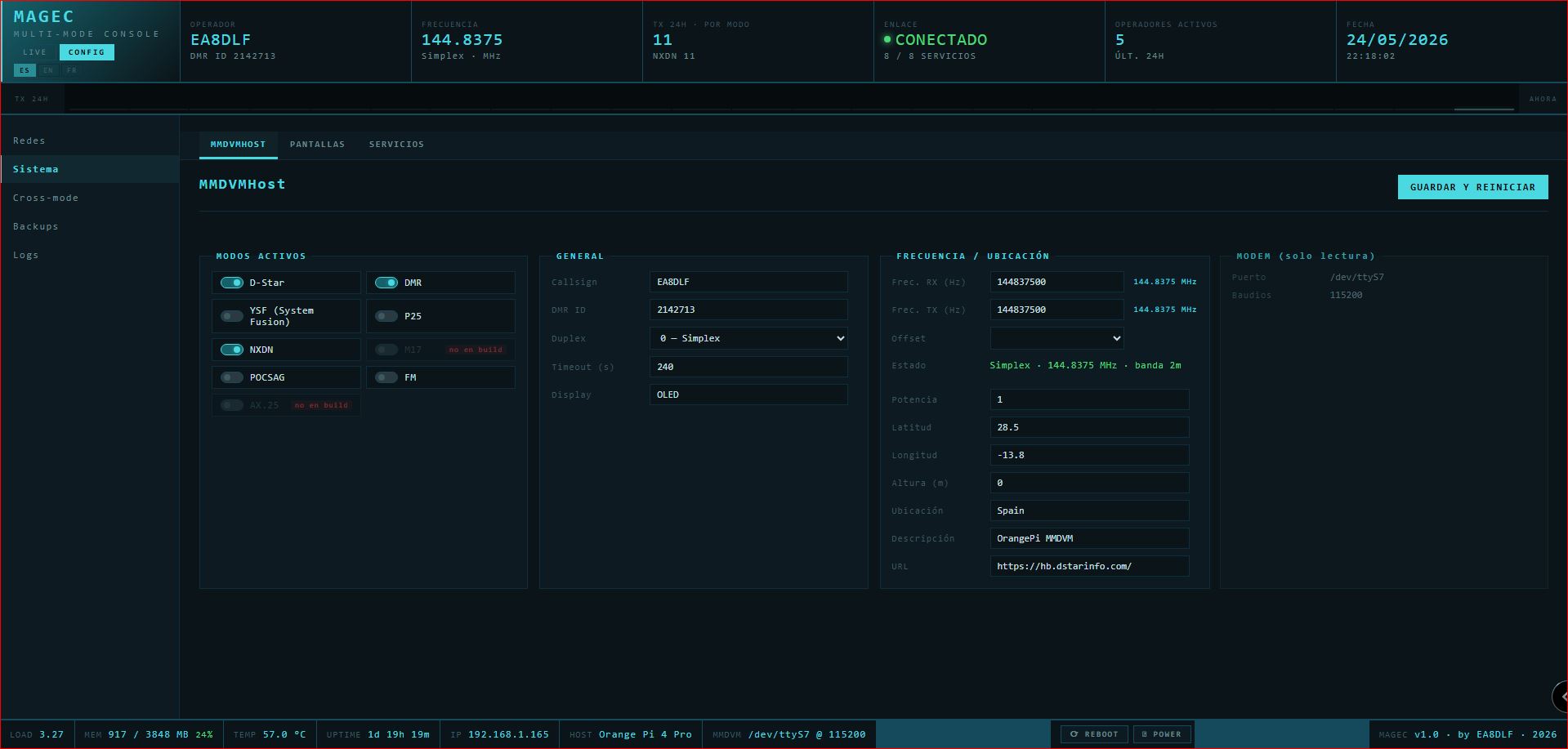Click the Frec. TX input field

(1057, 310)
